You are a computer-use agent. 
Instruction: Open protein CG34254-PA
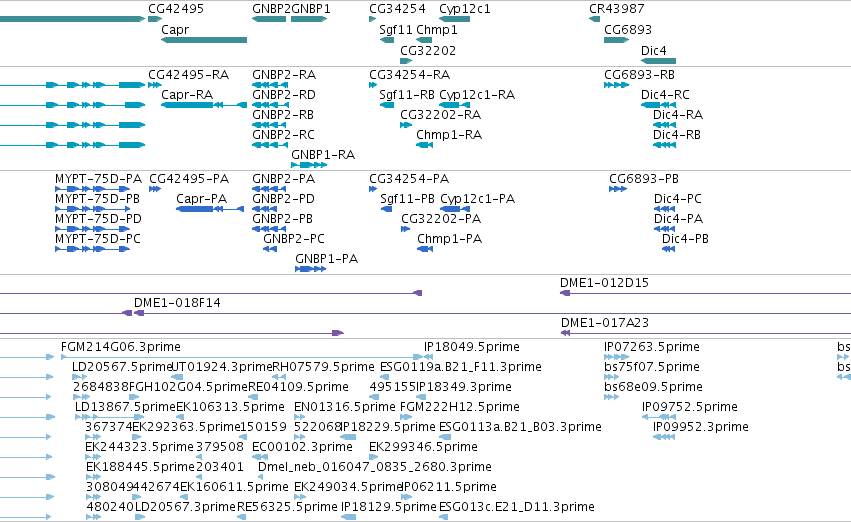409,179
